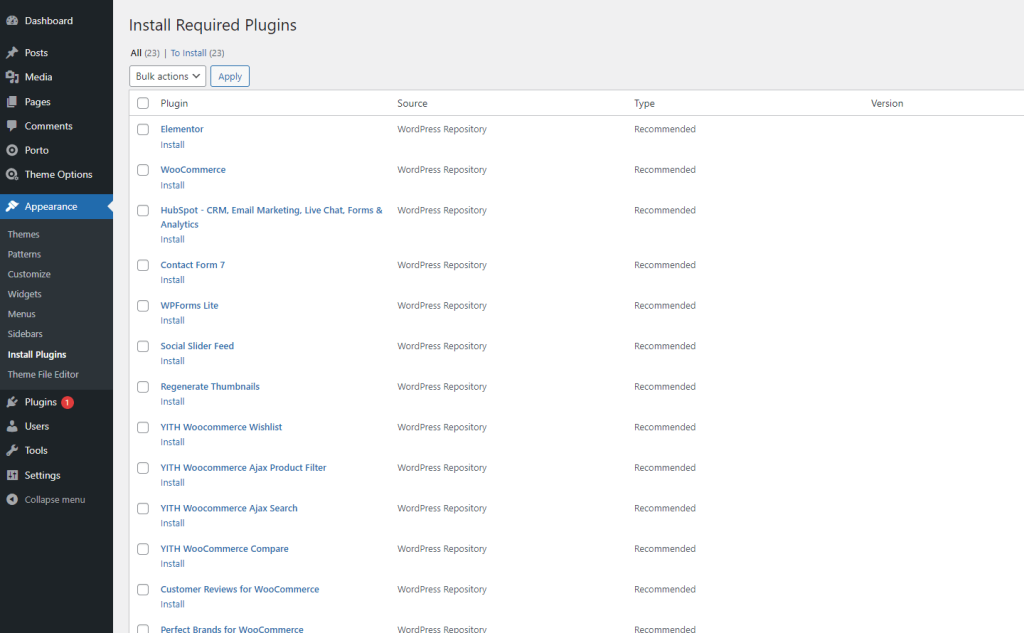Click the Comments speech bubble icon
Image resolution: width=1024 pixels, height=633 pixels.
(12, 126)
